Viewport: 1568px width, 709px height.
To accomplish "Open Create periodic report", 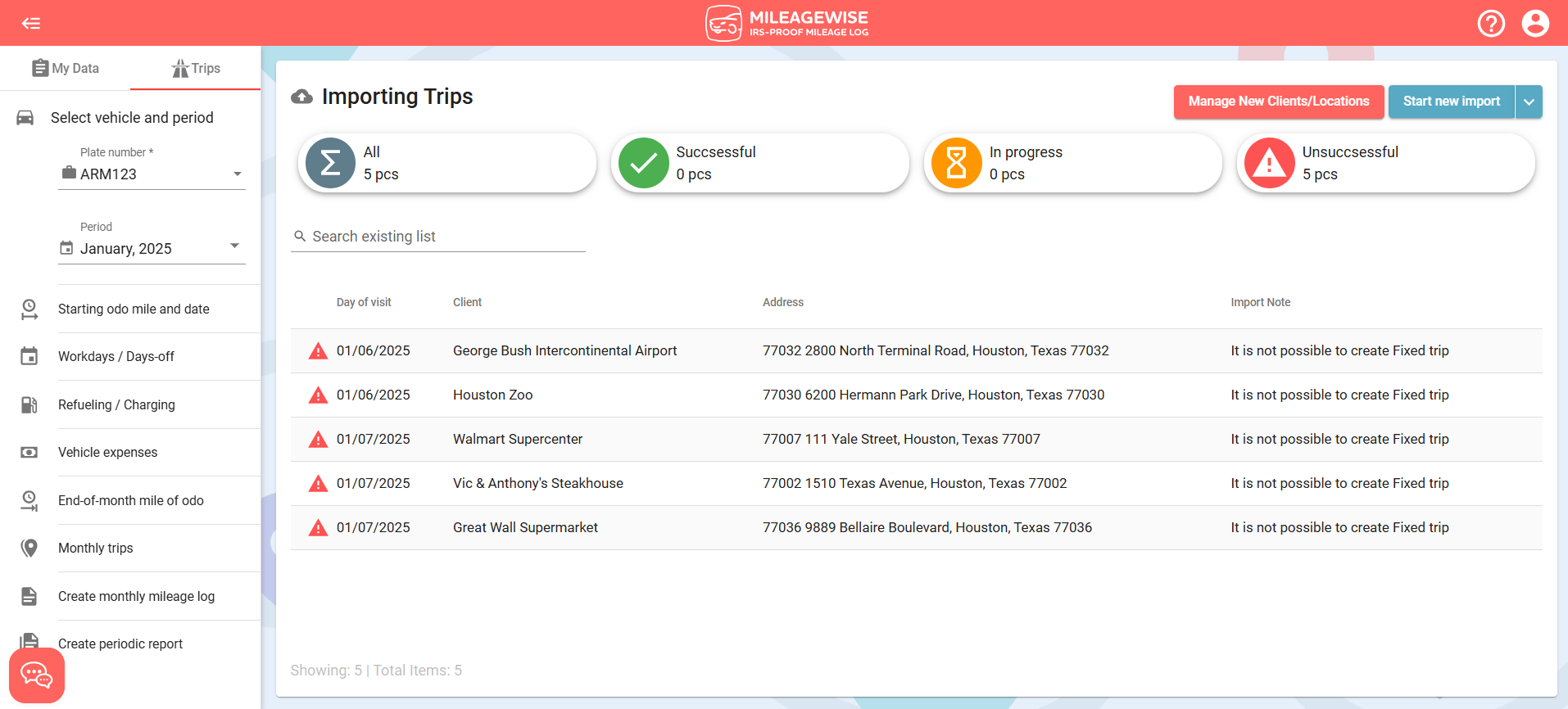I will 120,644.
